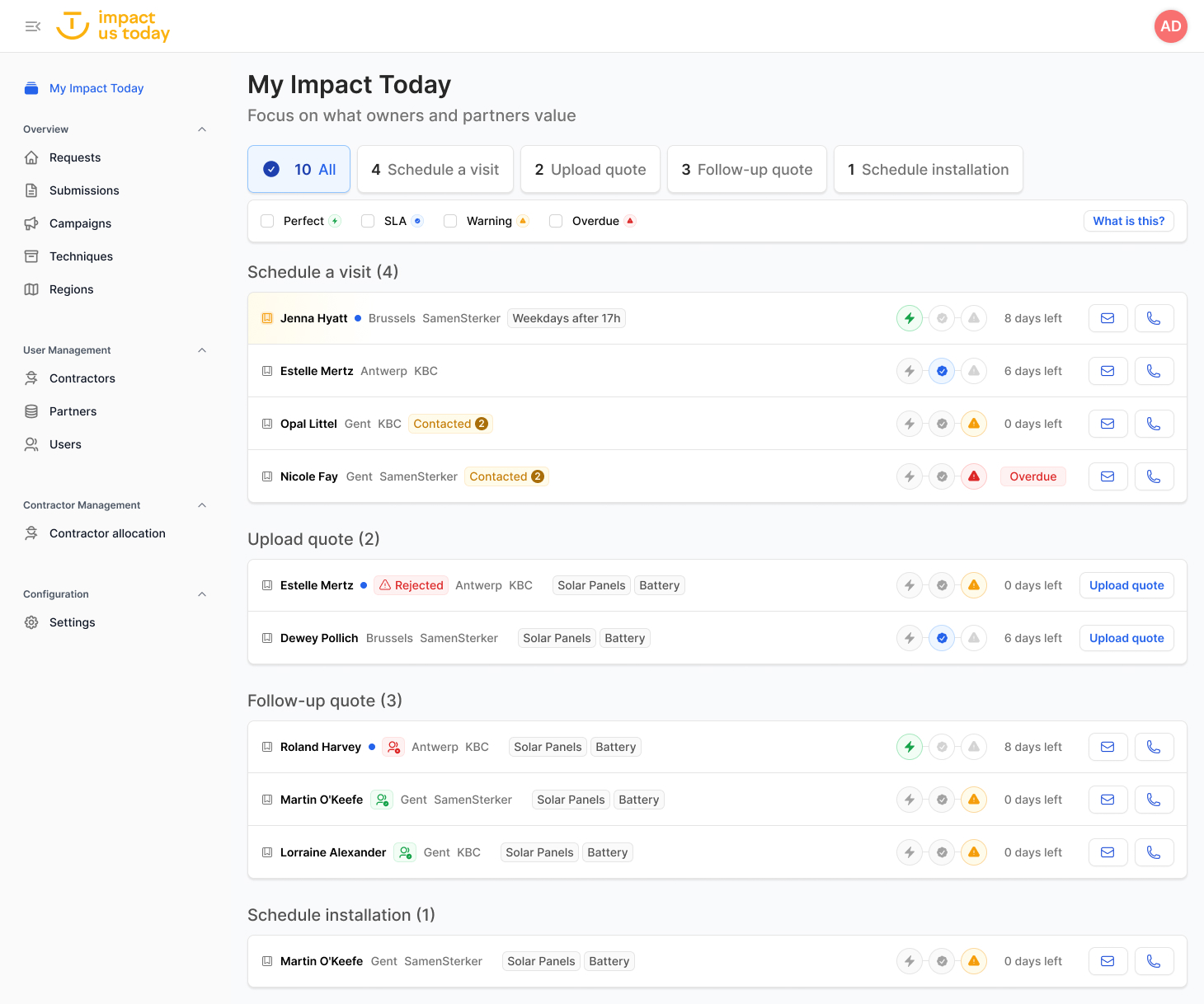
Task: Enable the Perfect filter checkbox
Action: pos(267,221)
